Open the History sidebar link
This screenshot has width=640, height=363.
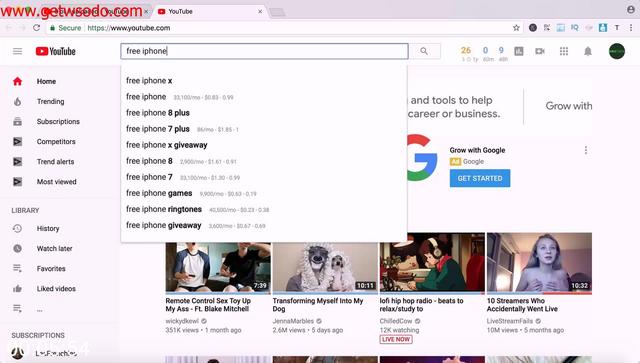(48, 228)
